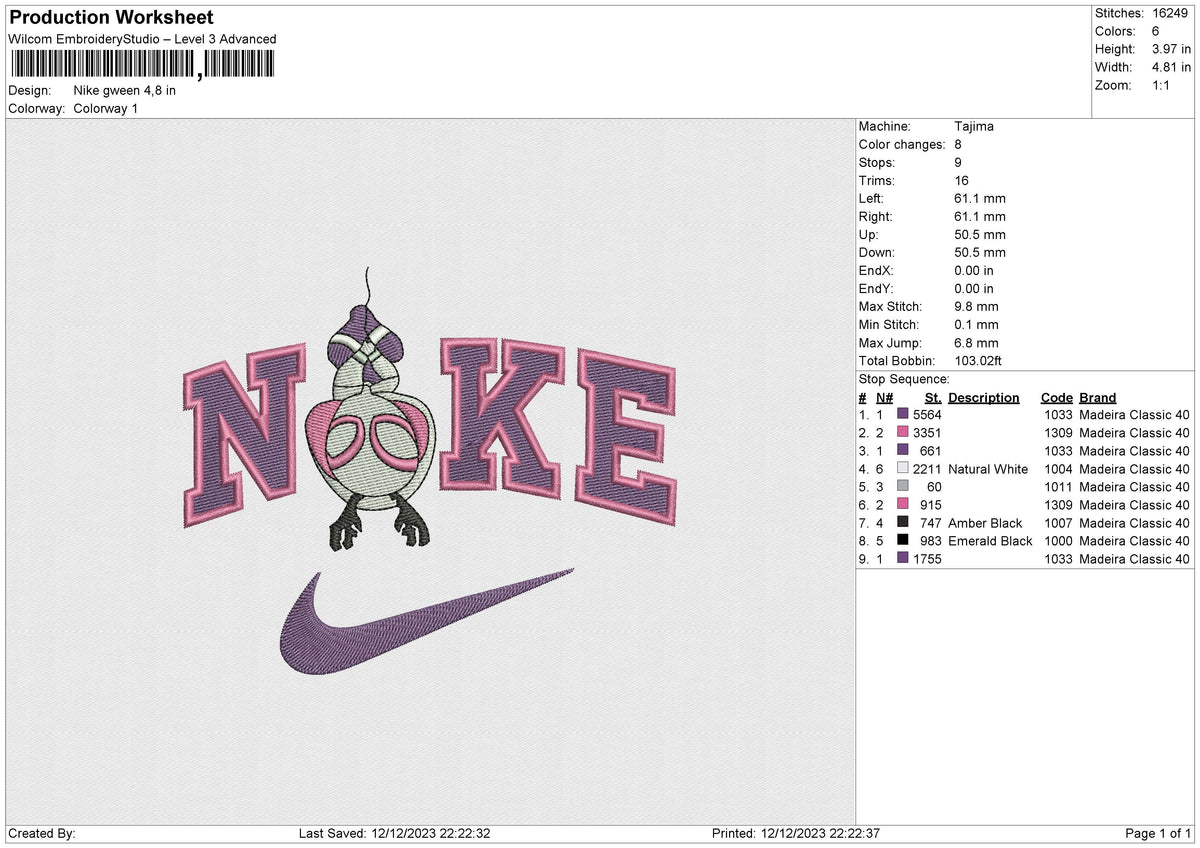Screen dimensions: 1200x848
Task: Click the 'Created By:' footer label
Action: pos(42,834)
